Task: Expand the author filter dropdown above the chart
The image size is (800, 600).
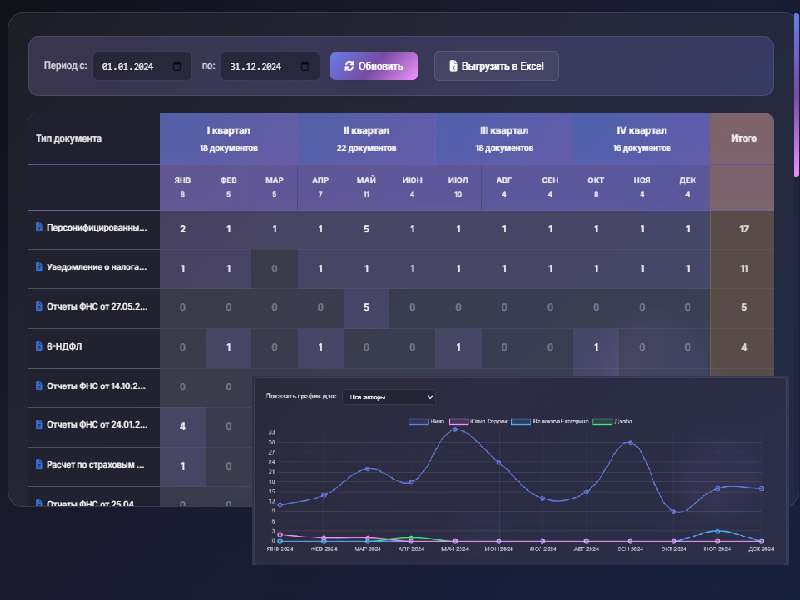Action: (389, 397)
